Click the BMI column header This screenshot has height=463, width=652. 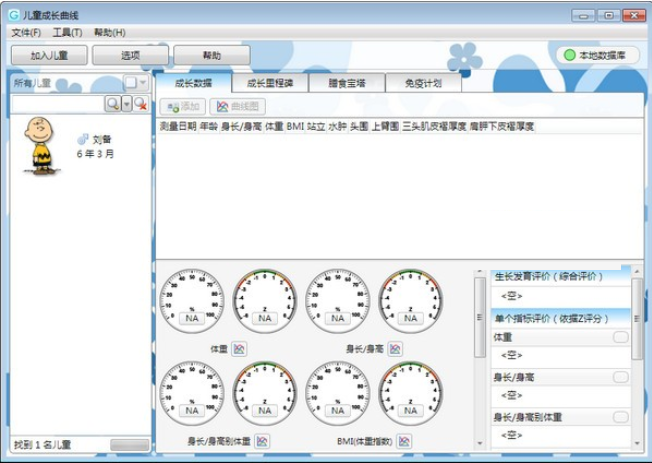(295, 126)
